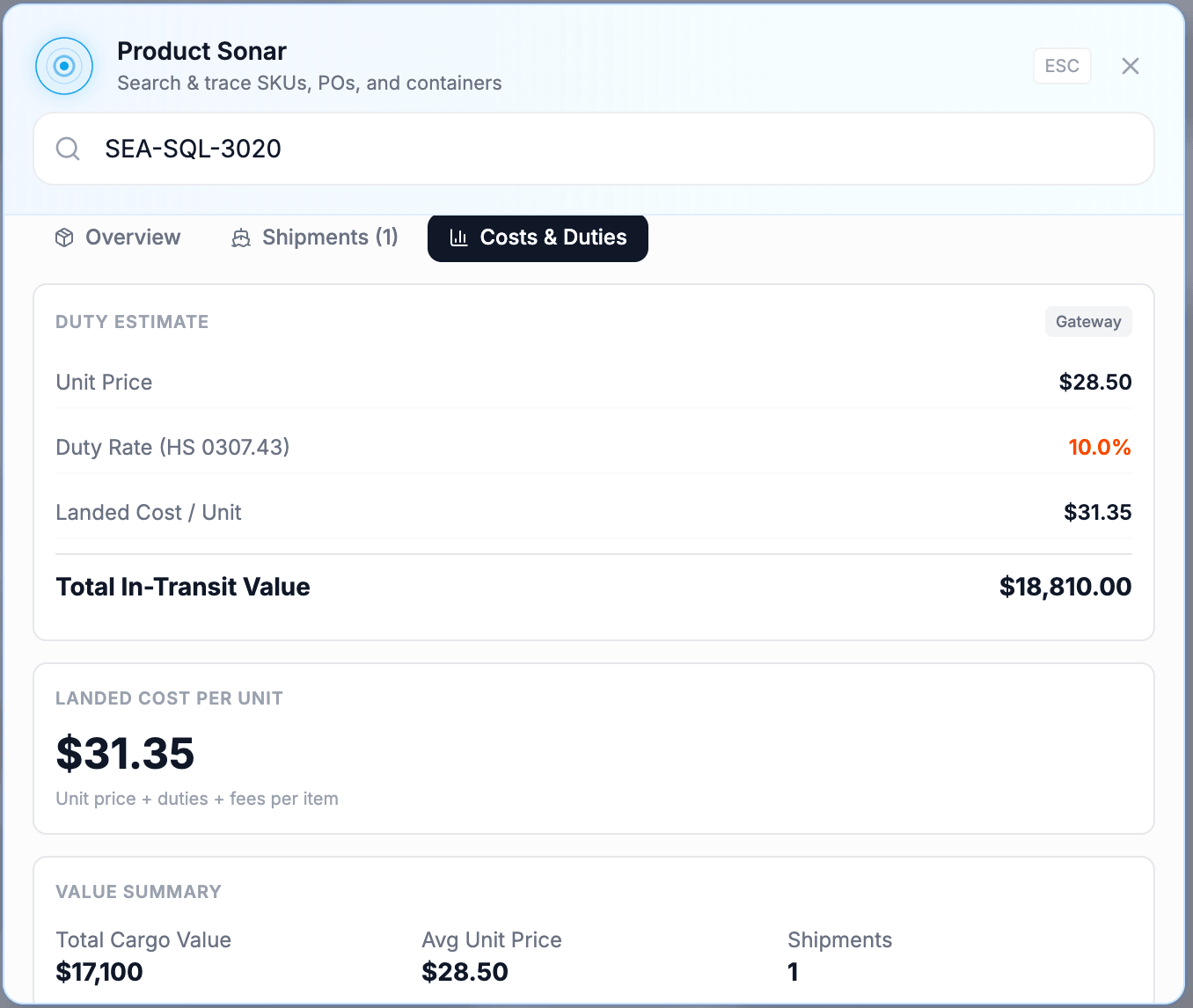Screen dimensions: 1193x1008
Task: Click the $31.35 landed cost figure
Action: point(125,754)
